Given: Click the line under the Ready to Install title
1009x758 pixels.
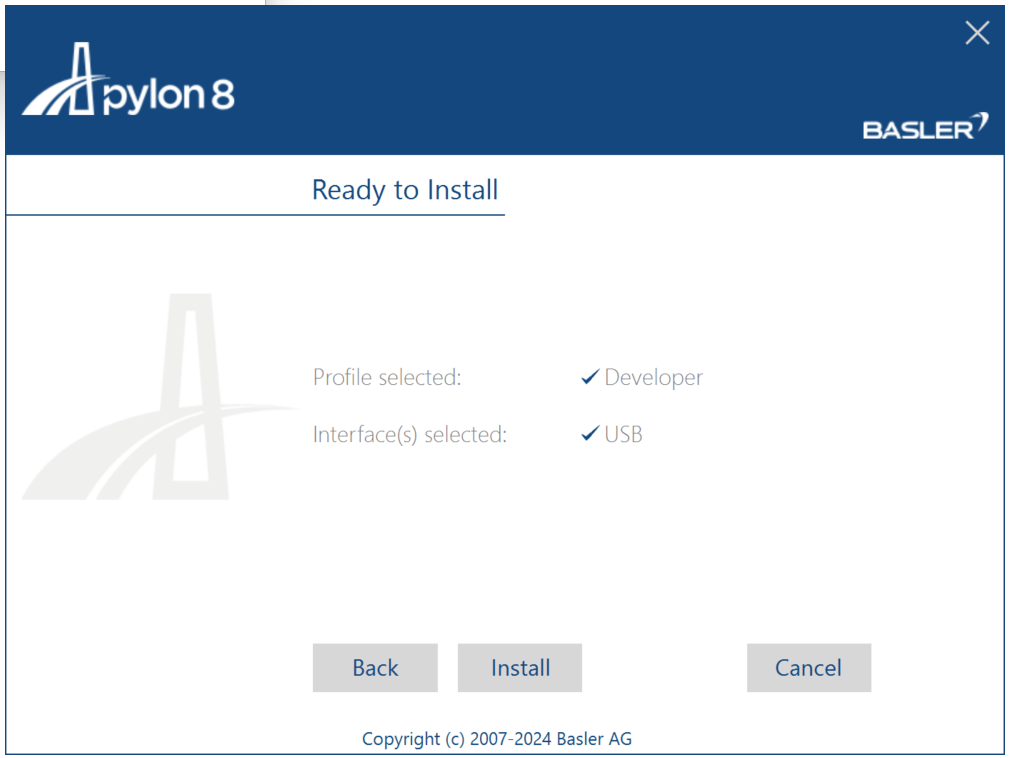Looking at the screenshot, I should pos(255,214).
